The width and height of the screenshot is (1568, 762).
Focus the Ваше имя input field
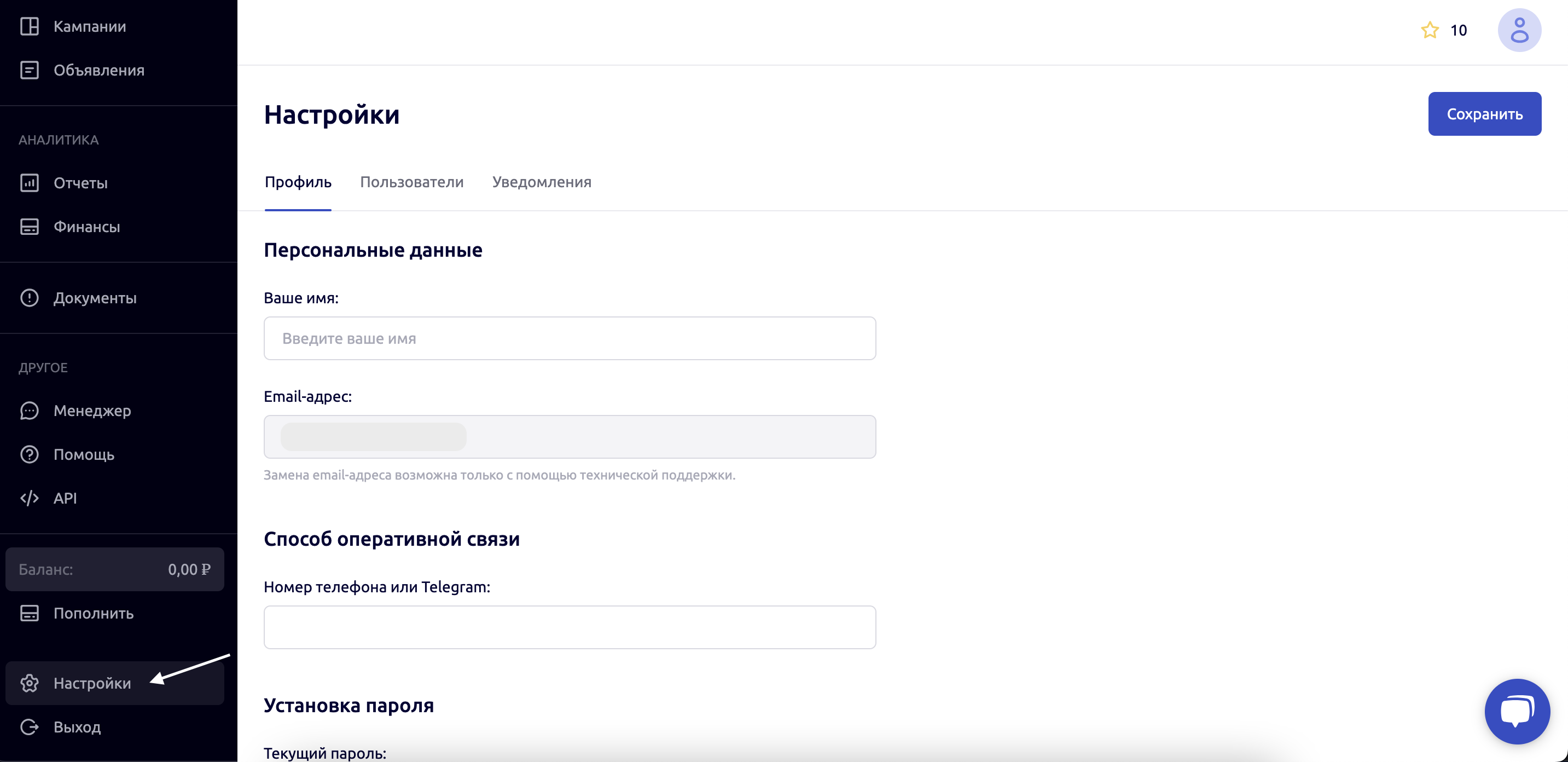pos(570,338)
